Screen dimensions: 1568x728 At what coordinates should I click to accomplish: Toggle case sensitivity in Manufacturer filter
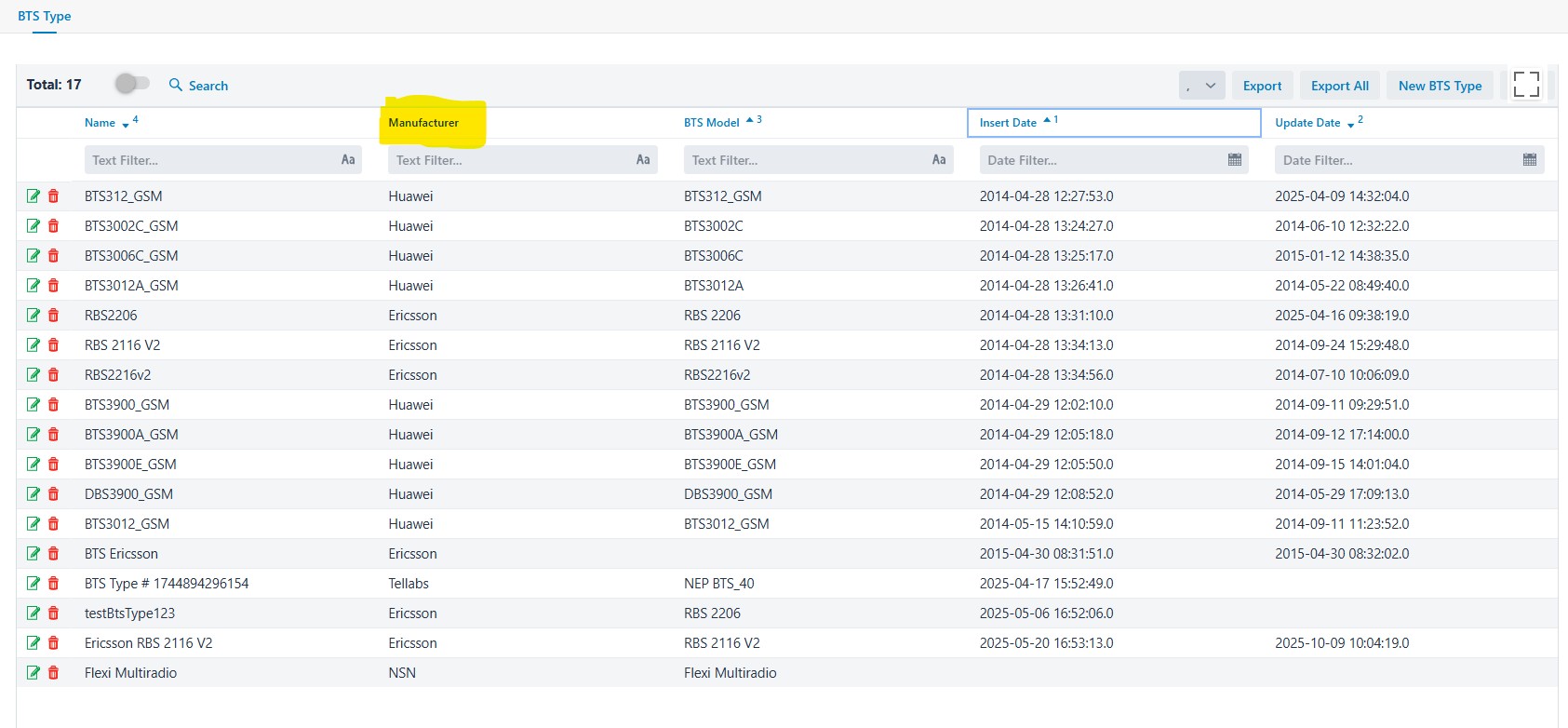point(643,160)
